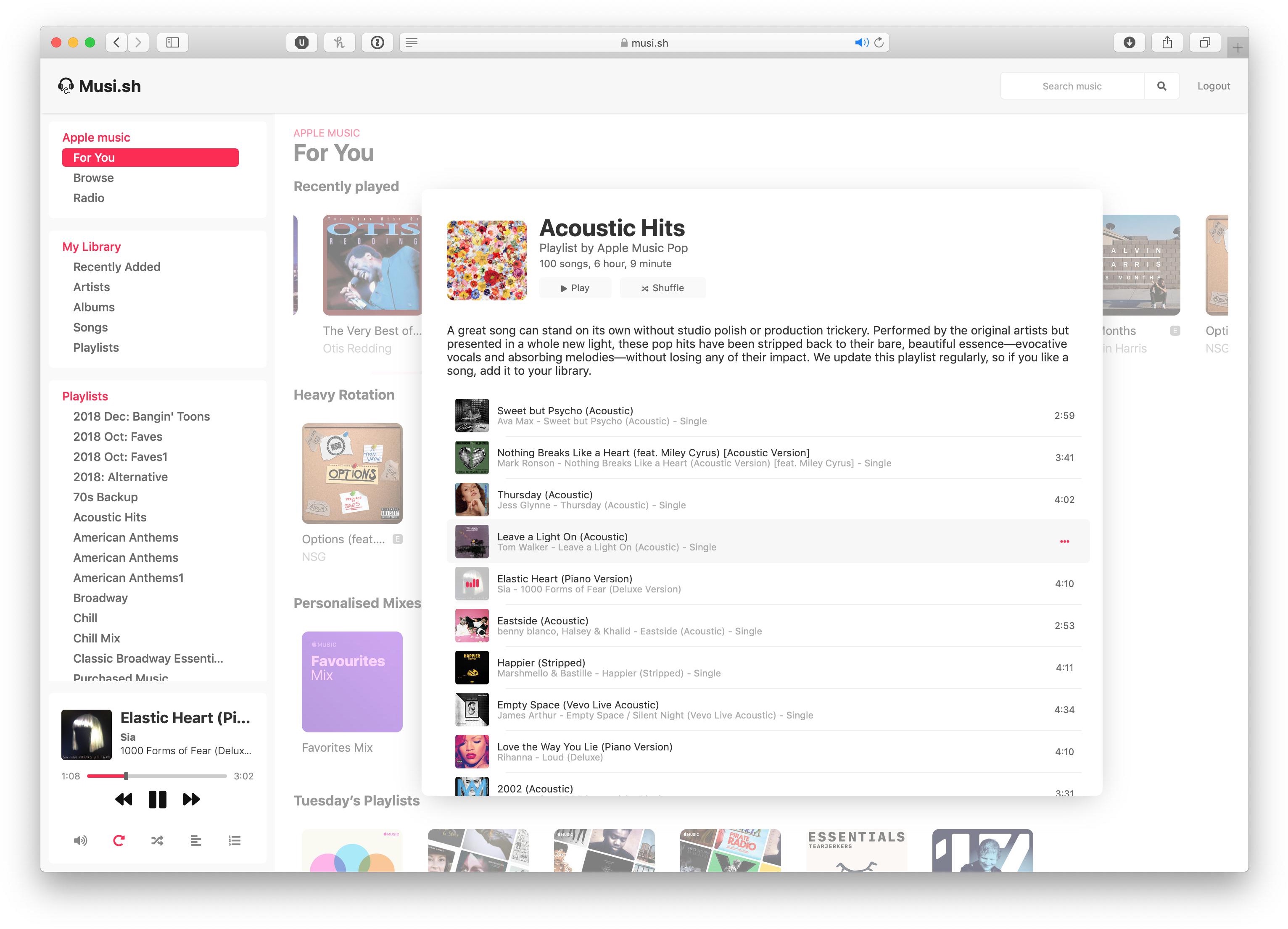The height and width of the screenshot is (929, 1288).
Task: Open the 70s Backup playlist
Action: 105,497
